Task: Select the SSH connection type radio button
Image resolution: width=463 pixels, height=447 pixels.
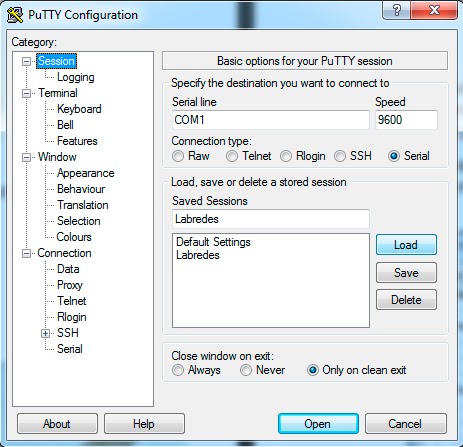Action: pyautogui.click(x=340, y=156)
